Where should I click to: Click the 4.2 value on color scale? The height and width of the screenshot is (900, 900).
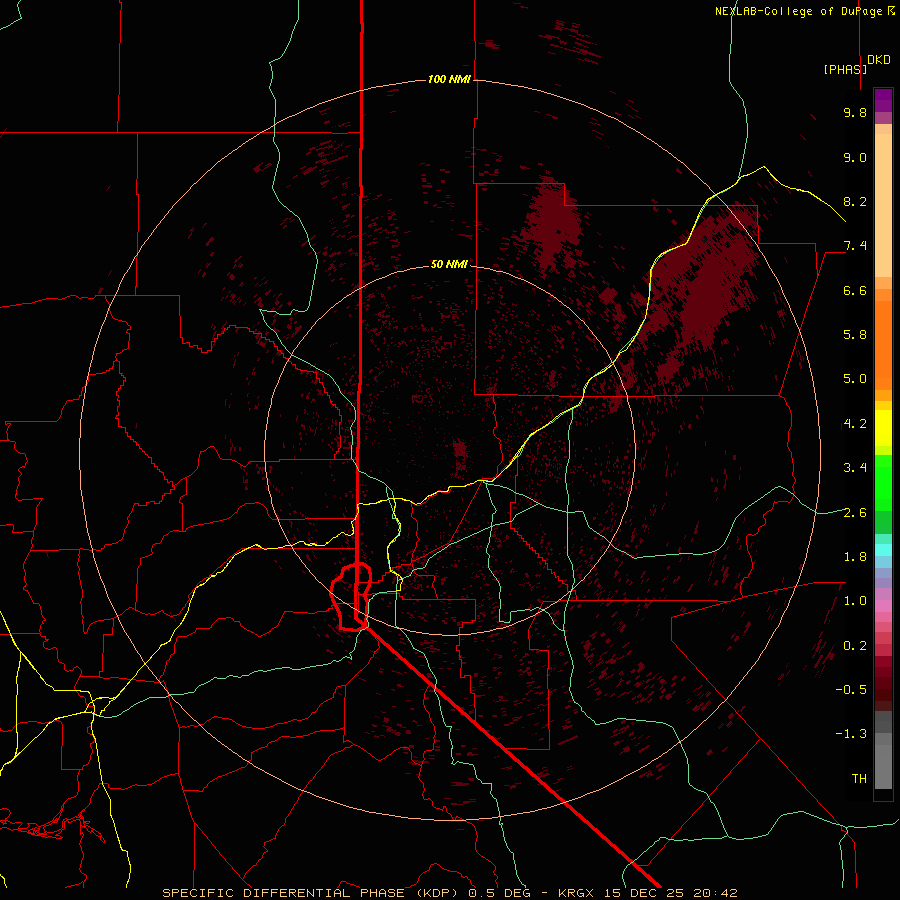click(855, 424)
